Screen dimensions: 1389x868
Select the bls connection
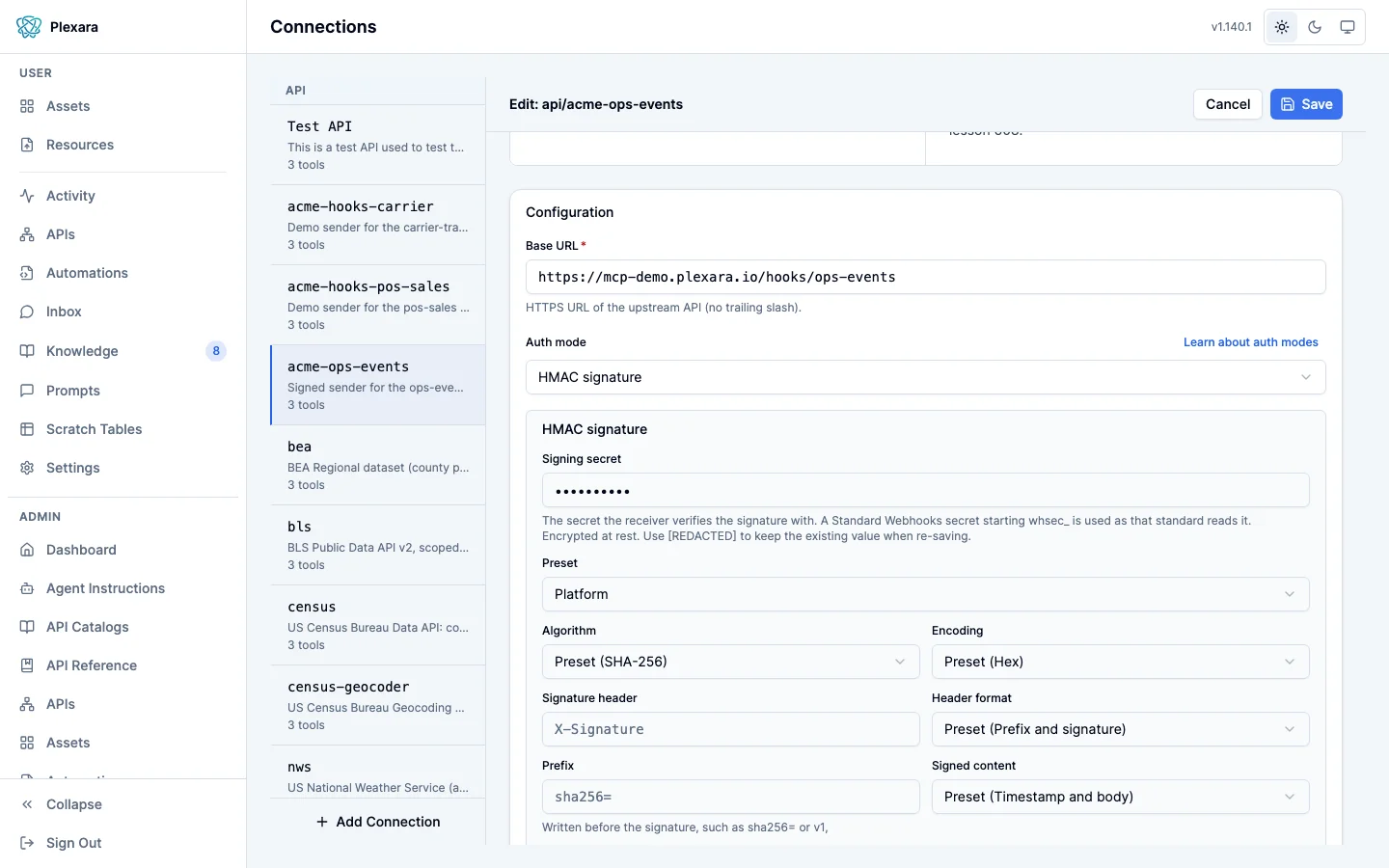378,545
